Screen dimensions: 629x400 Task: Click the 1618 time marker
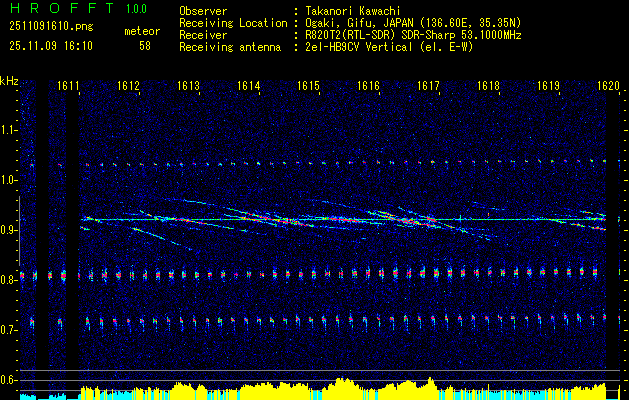(x=488, y=87)
